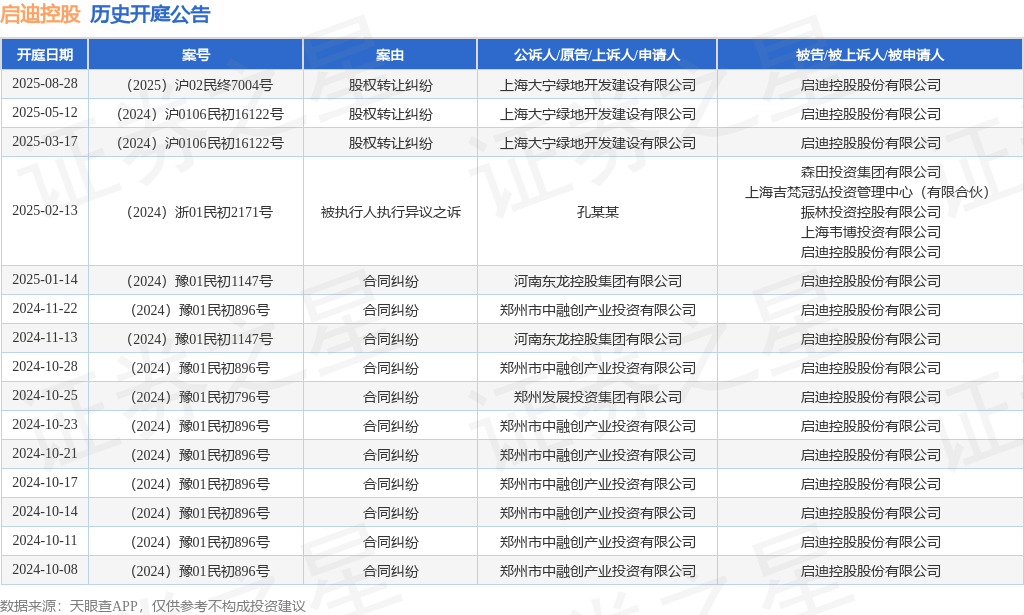
Task: Click the date cell 2024-10-11
Action: [44, 541]
